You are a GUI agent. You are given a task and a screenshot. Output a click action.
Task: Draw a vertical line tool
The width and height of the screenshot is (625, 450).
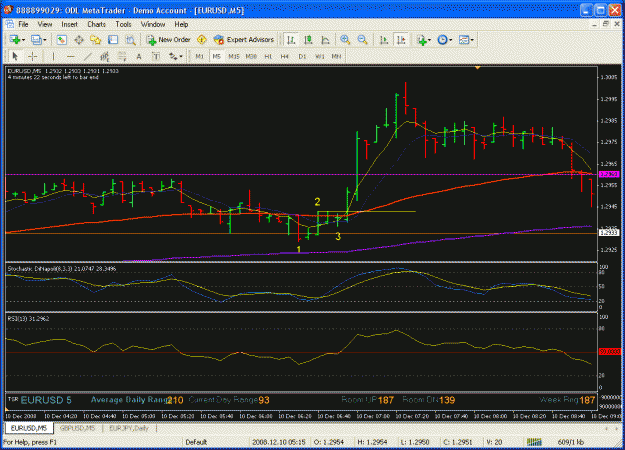pyautogui.click(x=53, y=57)
